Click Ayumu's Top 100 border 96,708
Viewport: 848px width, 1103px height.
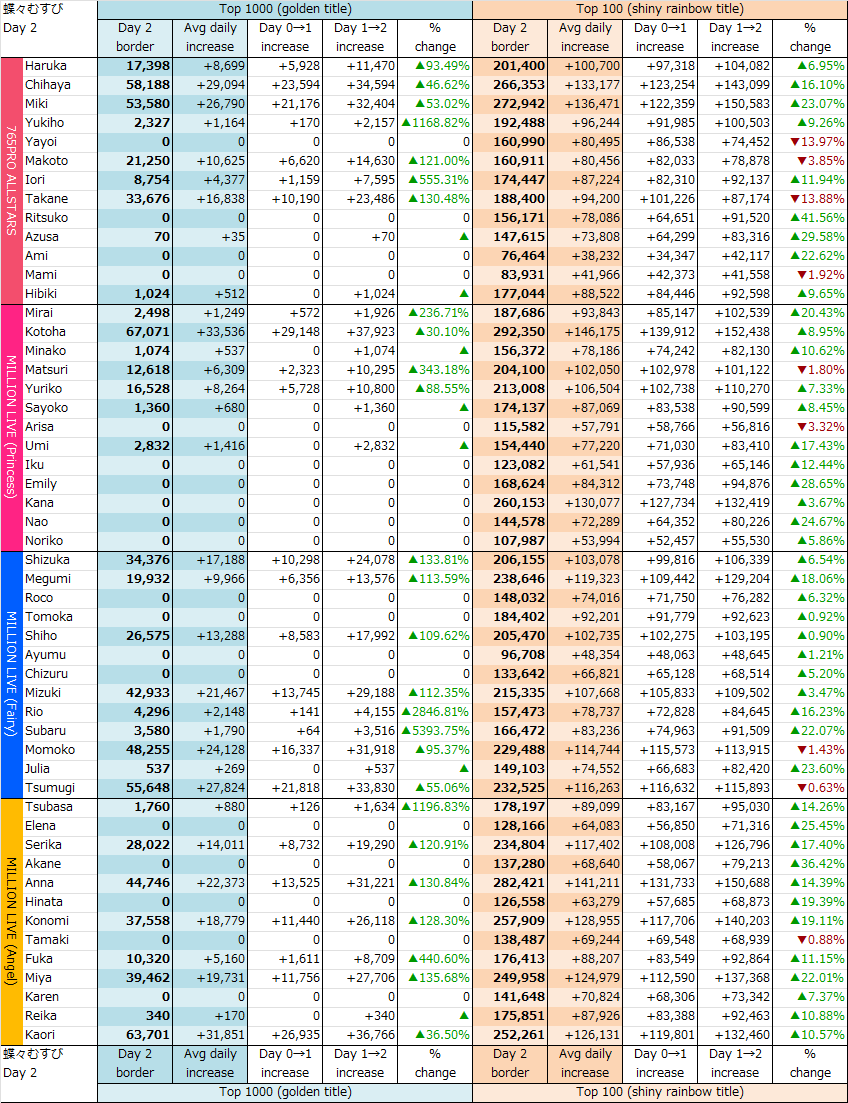(x=510, y=655)
